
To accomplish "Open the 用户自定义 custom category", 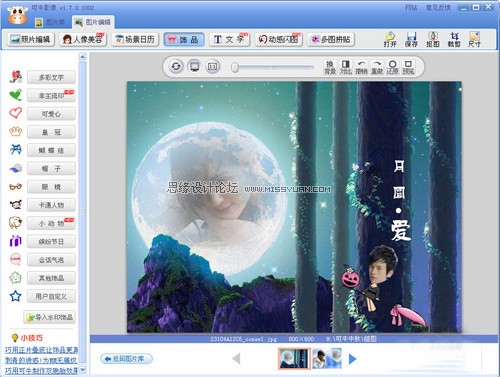I will tap(51, 296).
